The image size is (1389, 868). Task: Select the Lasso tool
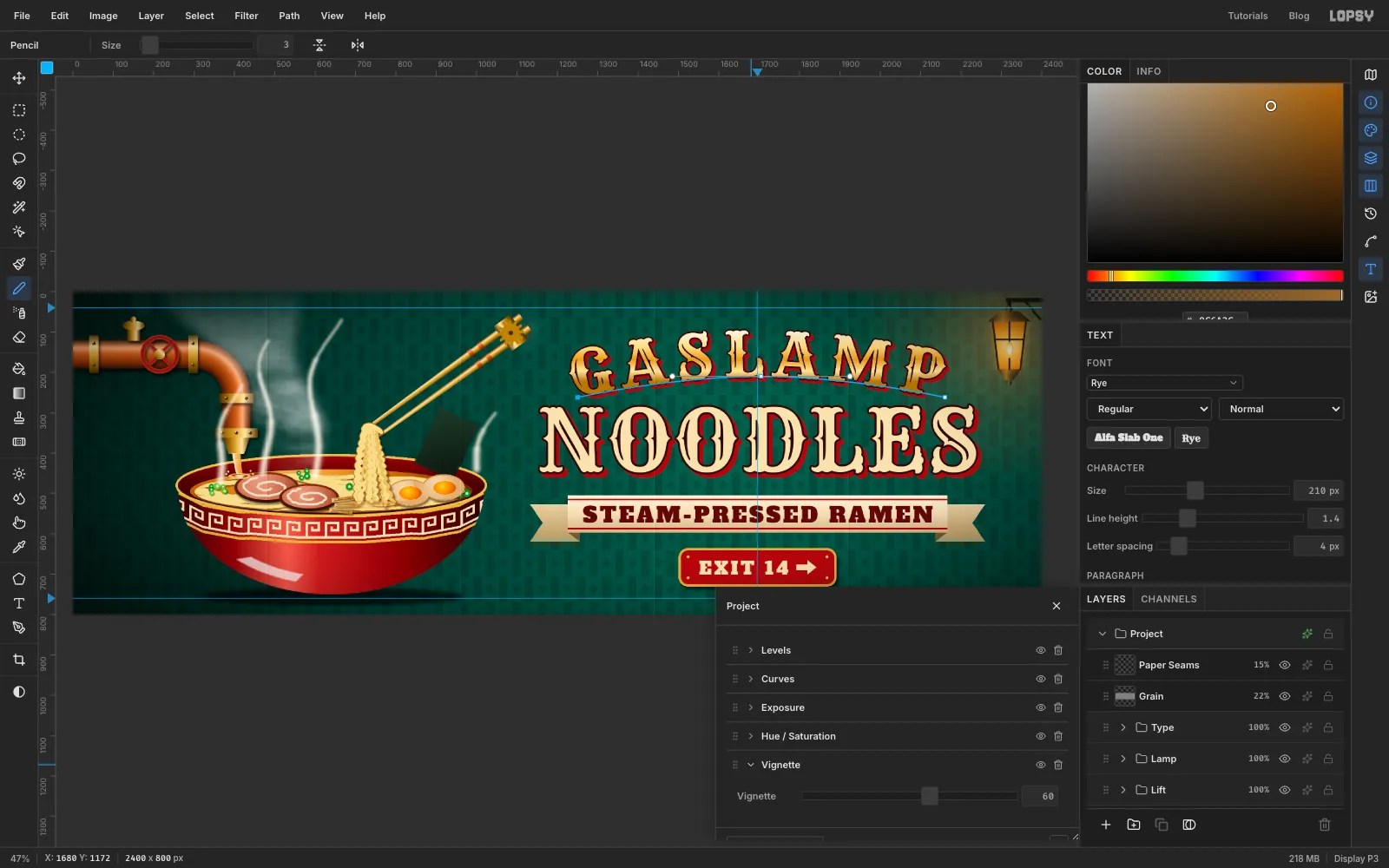(19, 159)
